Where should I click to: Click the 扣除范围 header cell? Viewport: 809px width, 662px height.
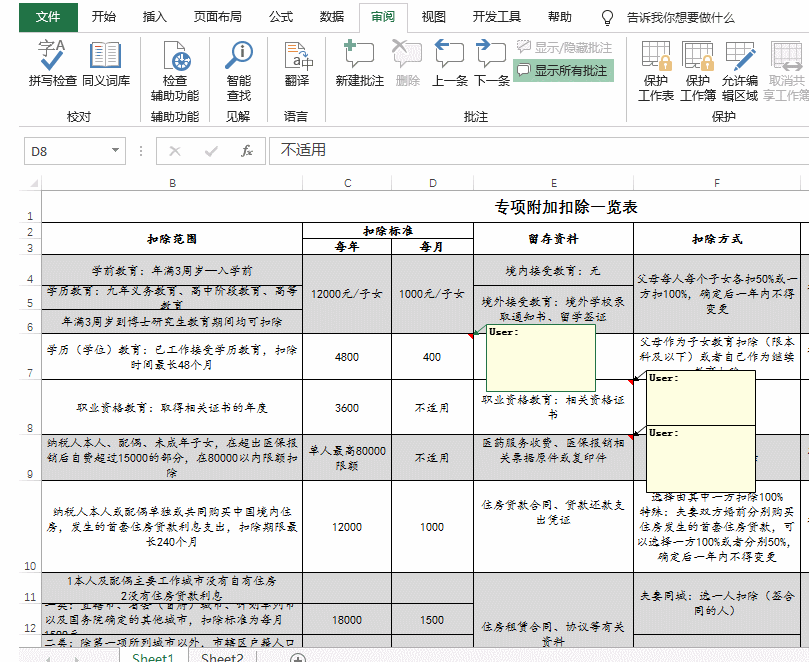tap(172, 239)
